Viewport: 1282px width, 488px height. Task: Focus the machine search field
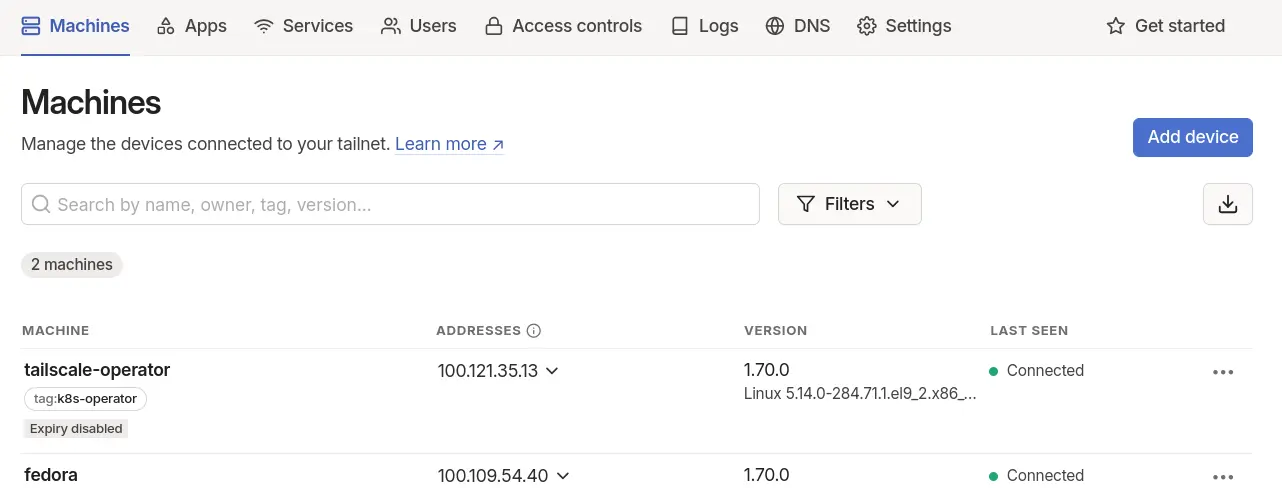pyautogui.click(x=390, y=204)
